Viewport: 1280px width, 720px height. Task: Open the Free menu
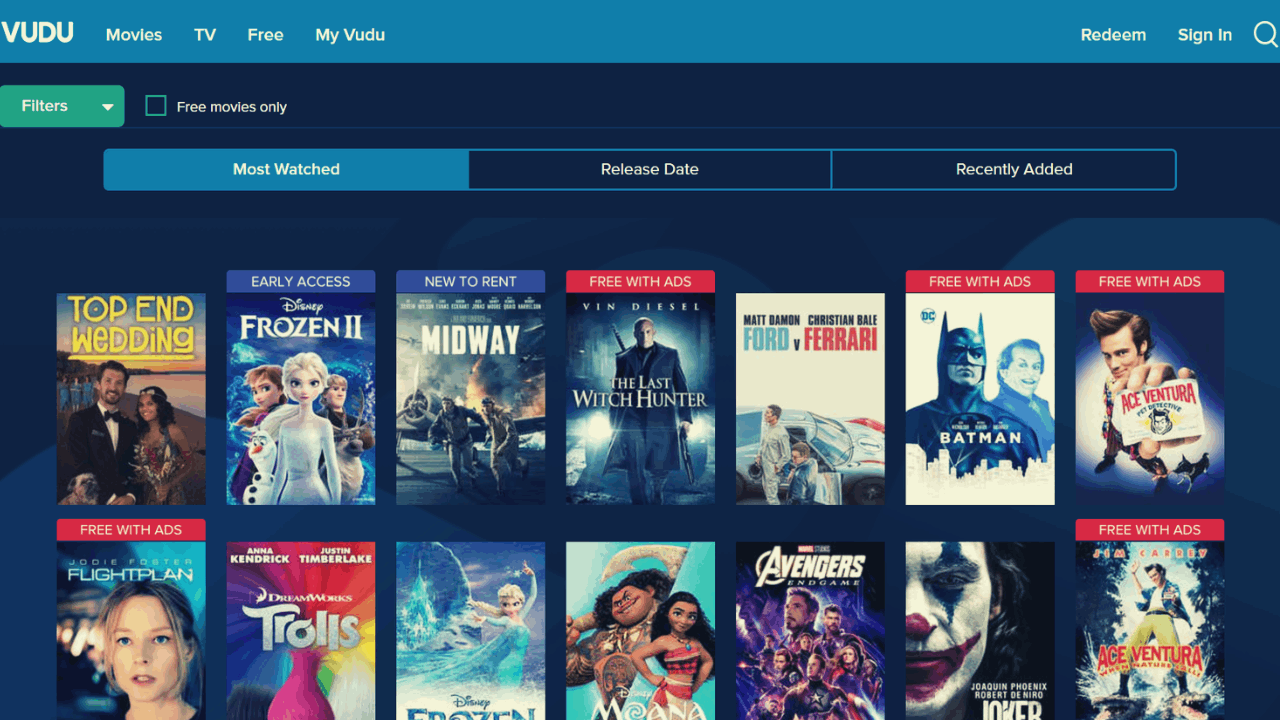click(265, 35)
